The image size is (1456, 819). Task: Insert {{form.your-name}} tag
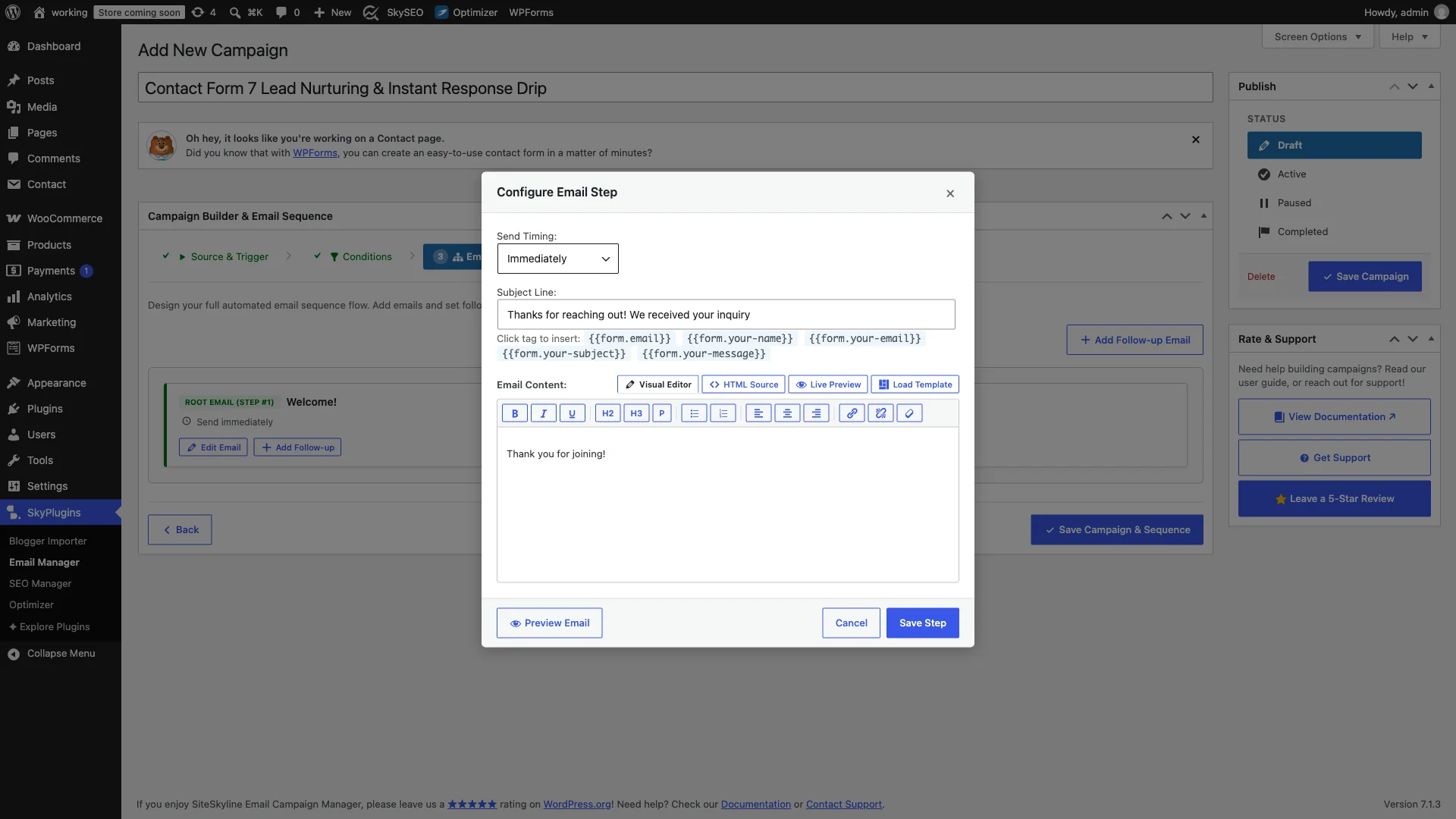pos(739,338)
